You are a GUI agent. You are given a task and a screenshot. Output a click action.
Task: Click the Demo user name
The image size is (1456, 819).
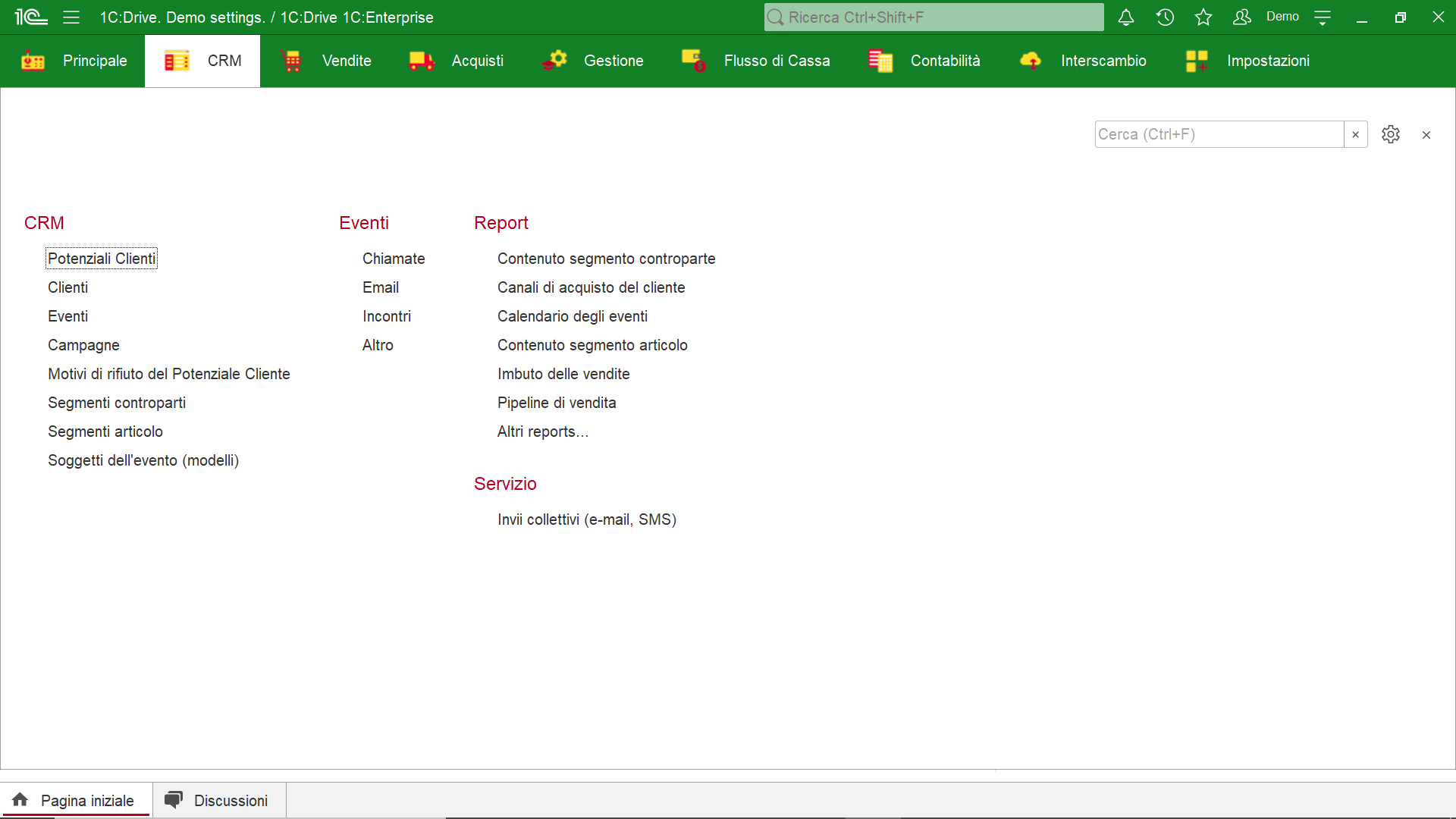pyautogui.click(x=1282, y=17)
